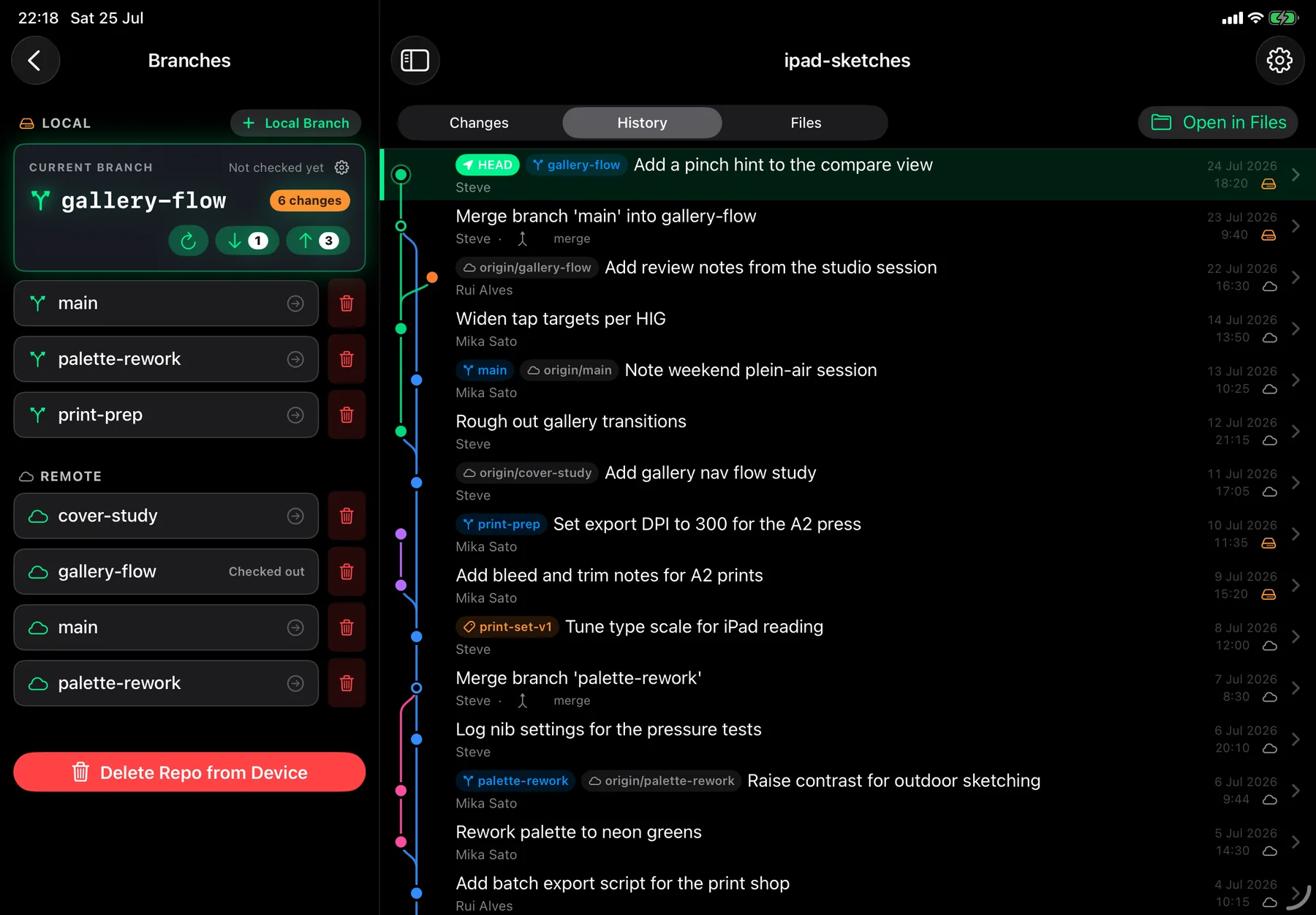
Task: Open 'Add gallery nav flow study' chevron
Action: (1296, 483)
